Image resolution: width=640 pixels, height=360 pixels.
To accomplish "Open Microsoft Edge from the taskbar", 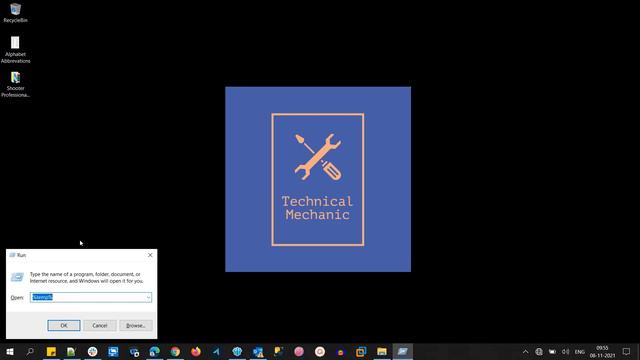I will tap(155, 351).
